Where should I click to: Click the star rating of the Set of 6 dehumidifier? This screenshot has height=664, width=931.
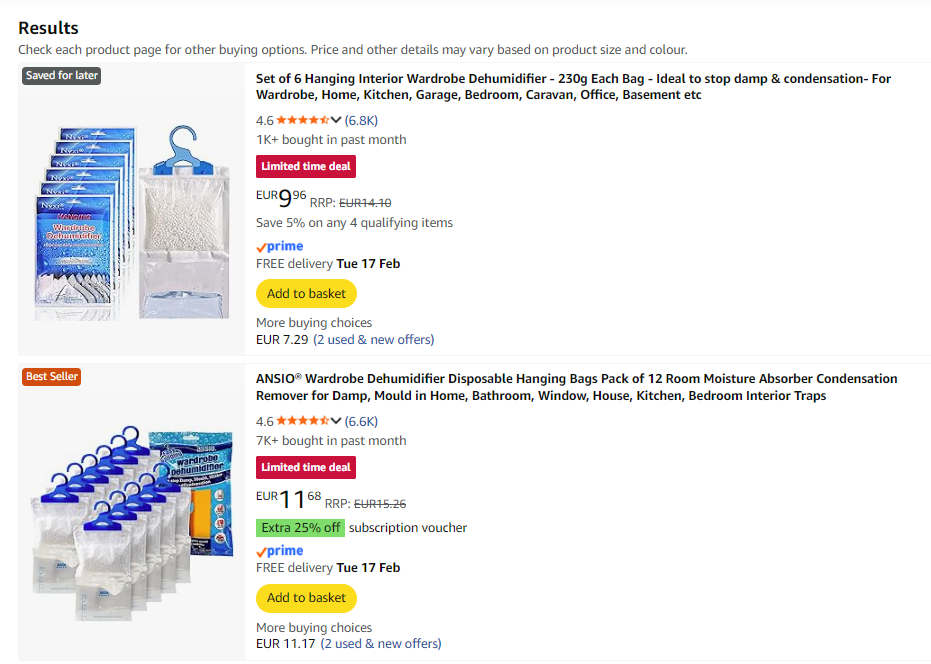pyautogui.click(x=302, y=120)
